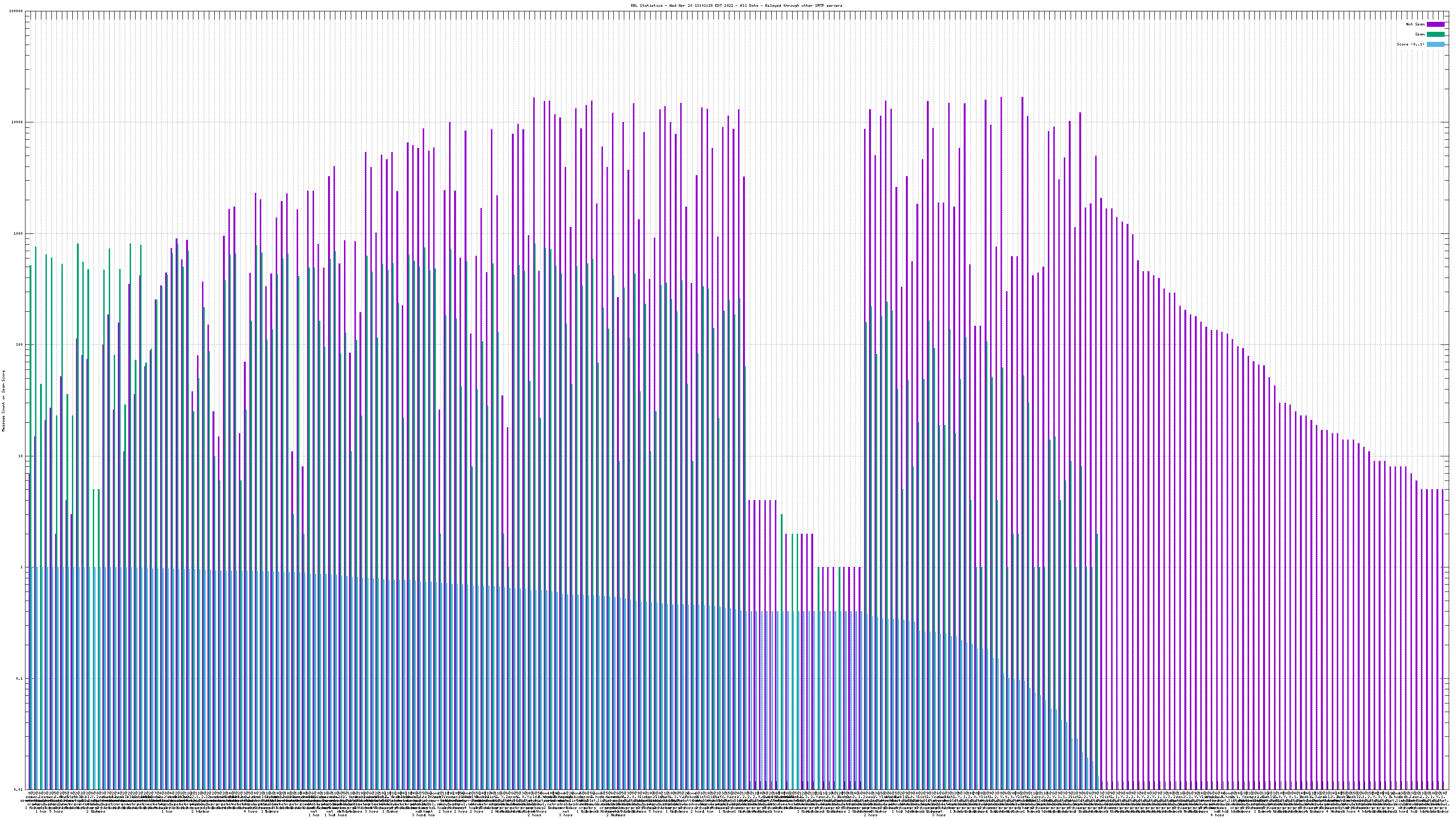Click the 100 y-axis tick label

(20, 345)
